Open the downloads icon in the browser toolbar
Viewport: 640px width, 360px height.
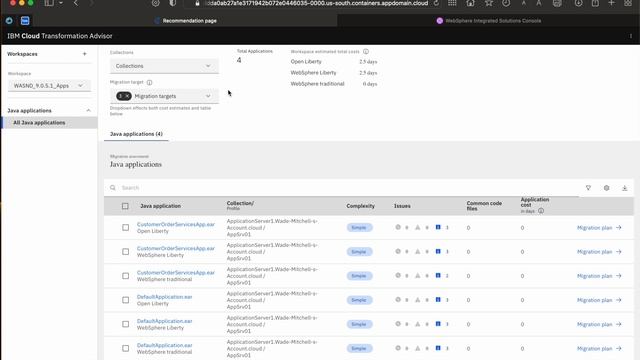pos(578,3)
